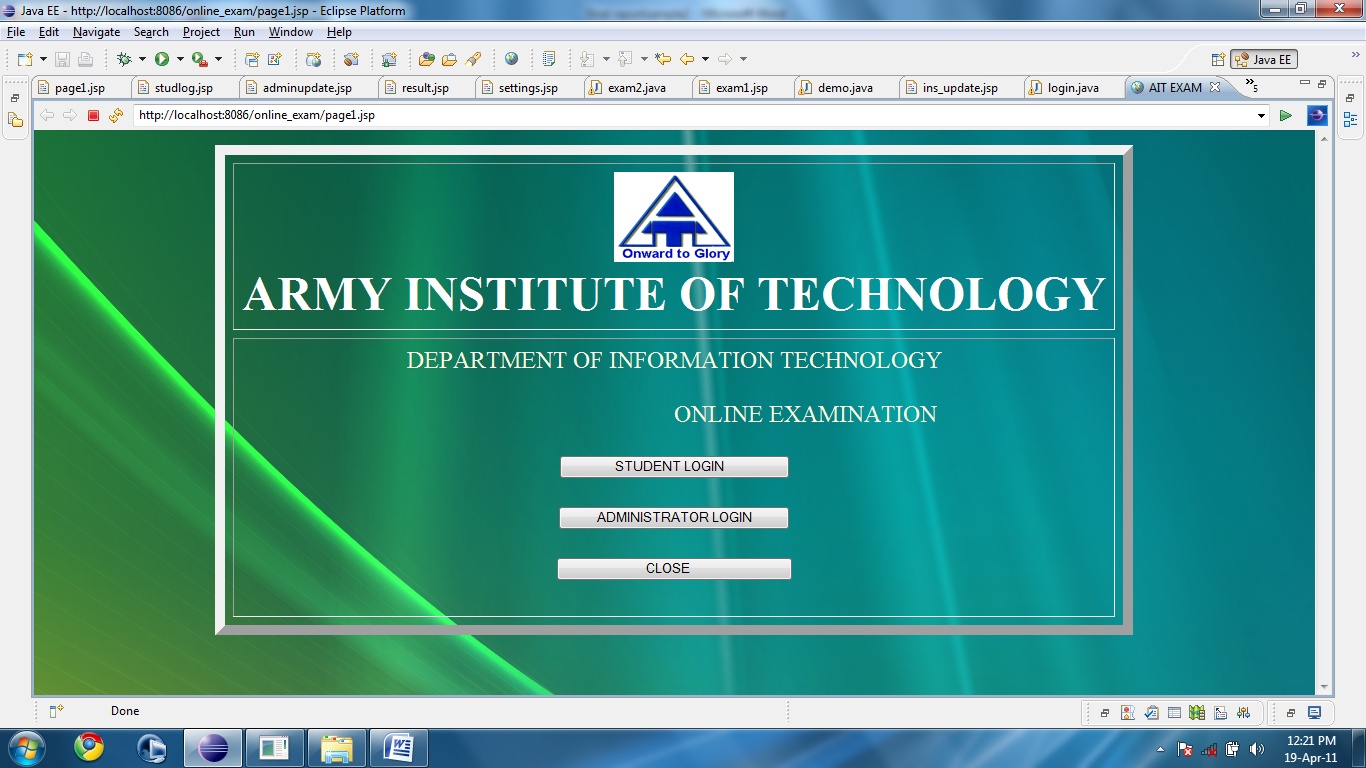Click the "Done" status bar text
This screenshot has height=768, width=1366.
click(125, 711)
